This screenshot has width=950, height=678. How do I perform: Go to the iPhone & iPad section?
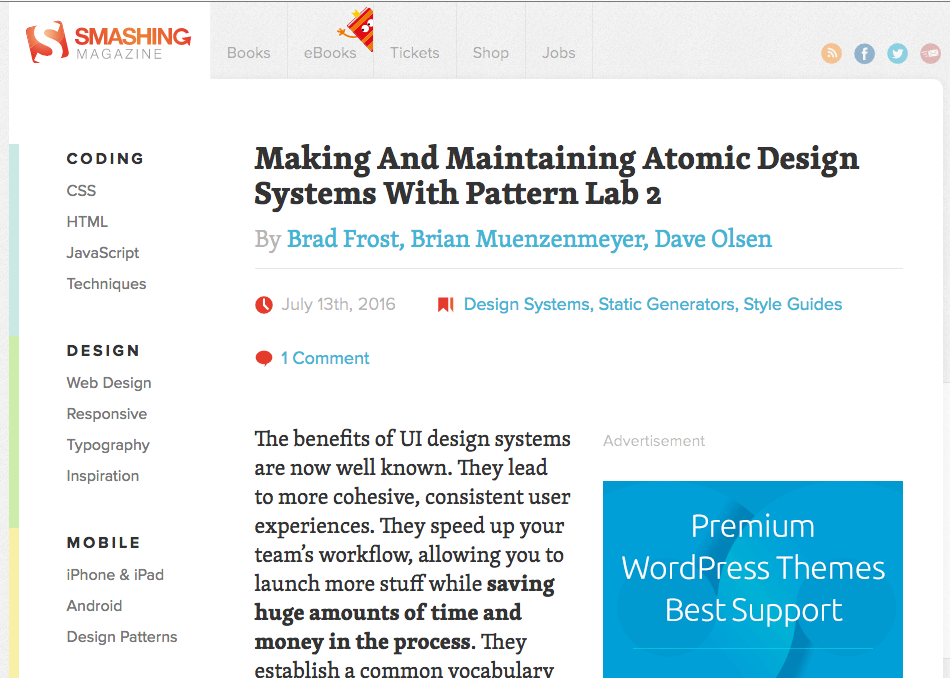pos(115,574)
